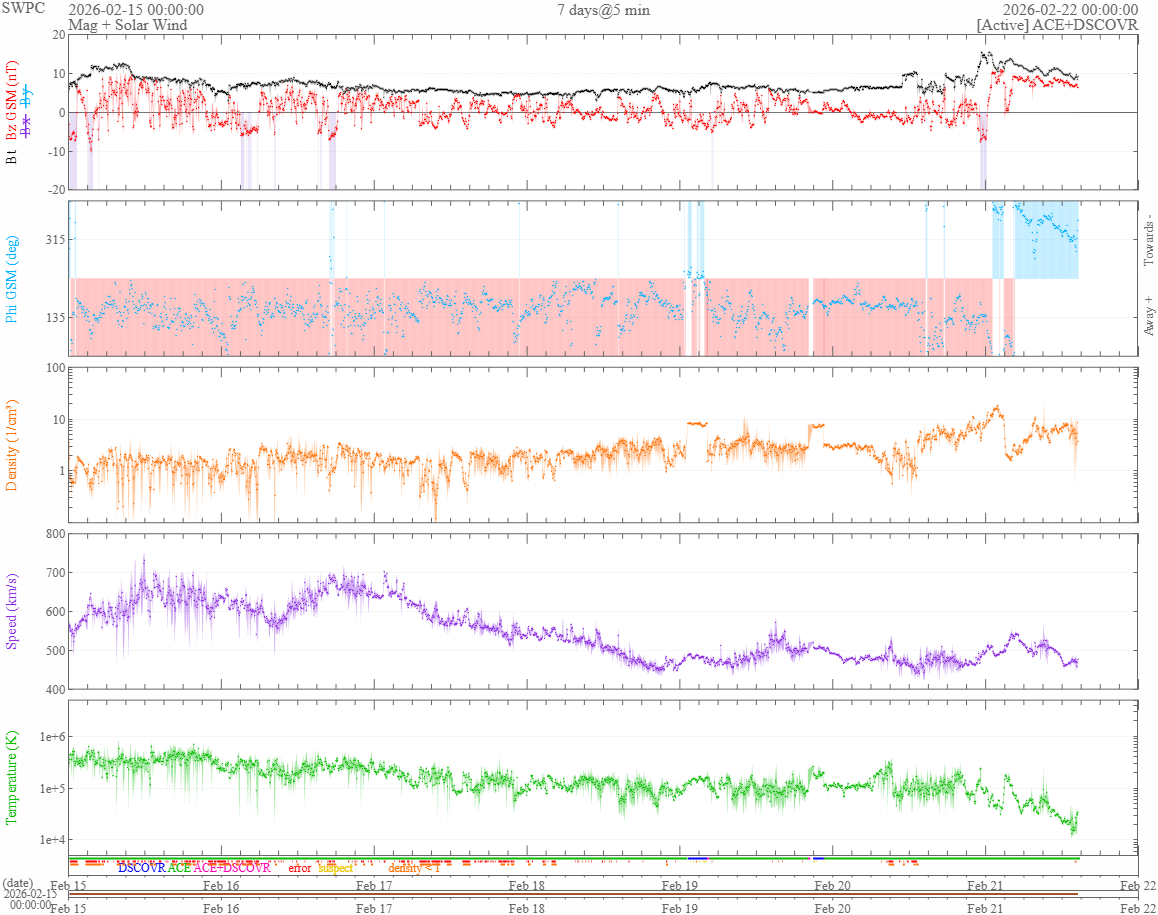The height and width of the screenshot is (915, 1158).
Task: Click the 700 tick on Speed axis
Action: [55, 573]
